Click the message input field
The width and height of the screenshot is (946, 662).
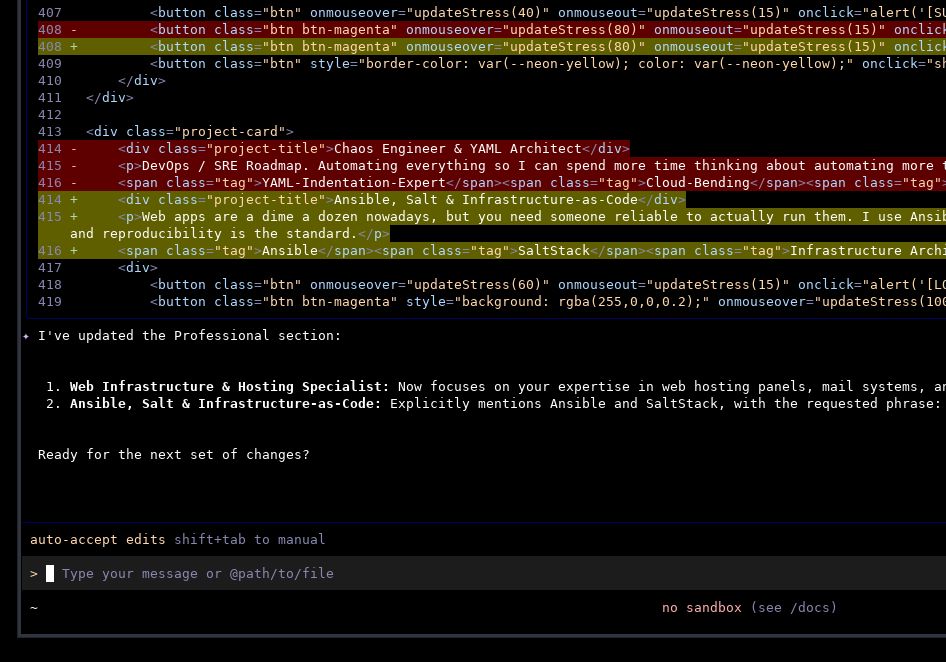pyautogui.click(x=400, y=573)
